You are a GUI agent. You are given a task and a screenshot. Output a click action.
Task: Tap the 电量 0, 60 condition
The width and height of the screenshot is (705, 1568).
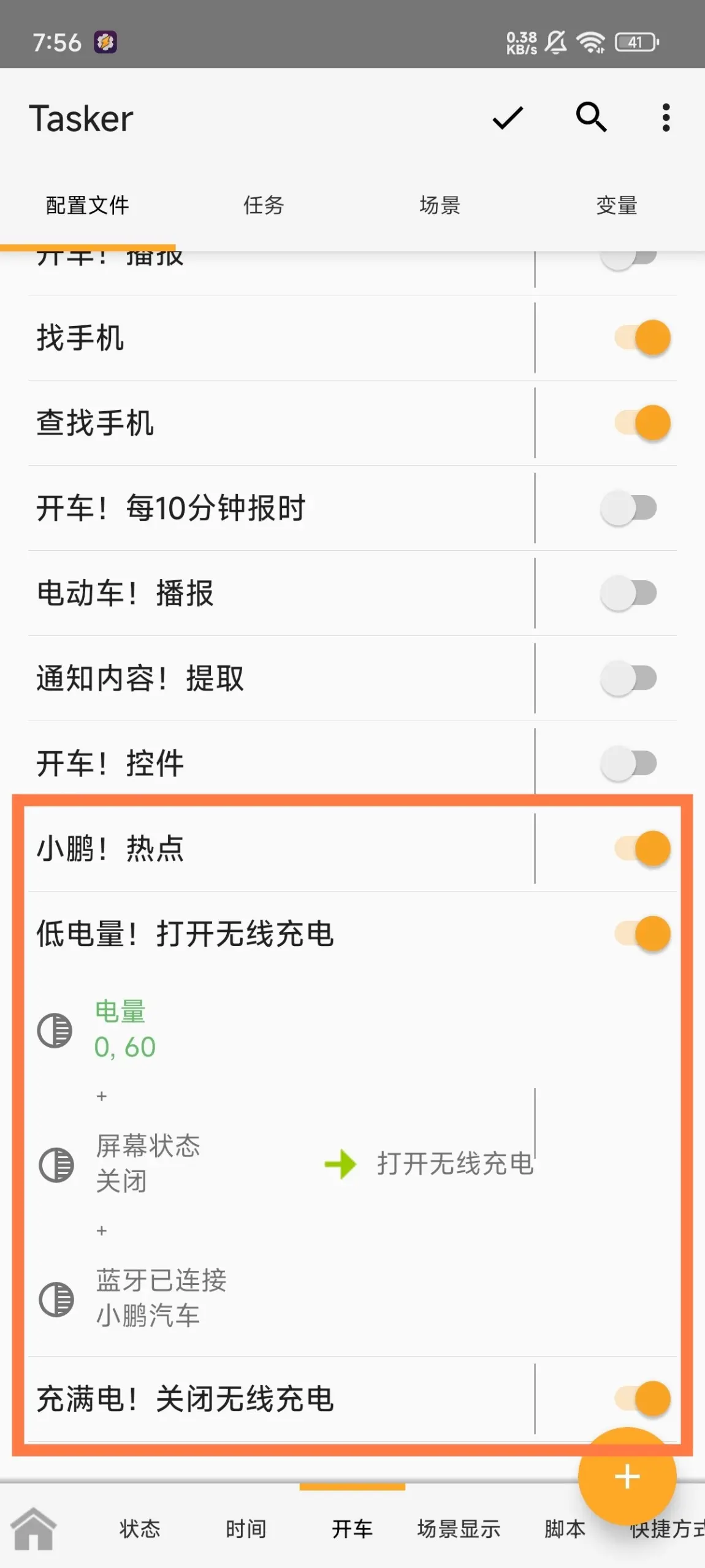pyautogui.click(x=125, y=1030)
